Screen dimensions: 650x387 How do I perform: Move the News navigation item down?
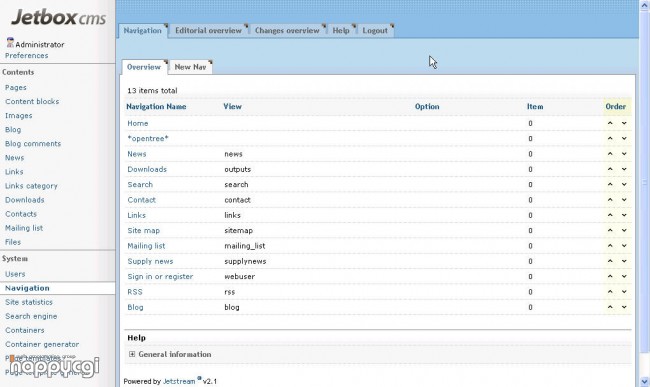[624, 154]
